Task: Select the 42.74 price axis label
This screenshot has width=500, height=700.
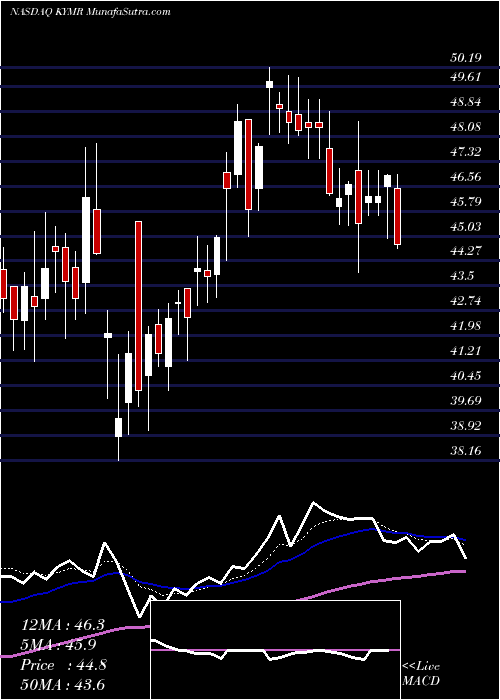Action: [x=465, y=301]
